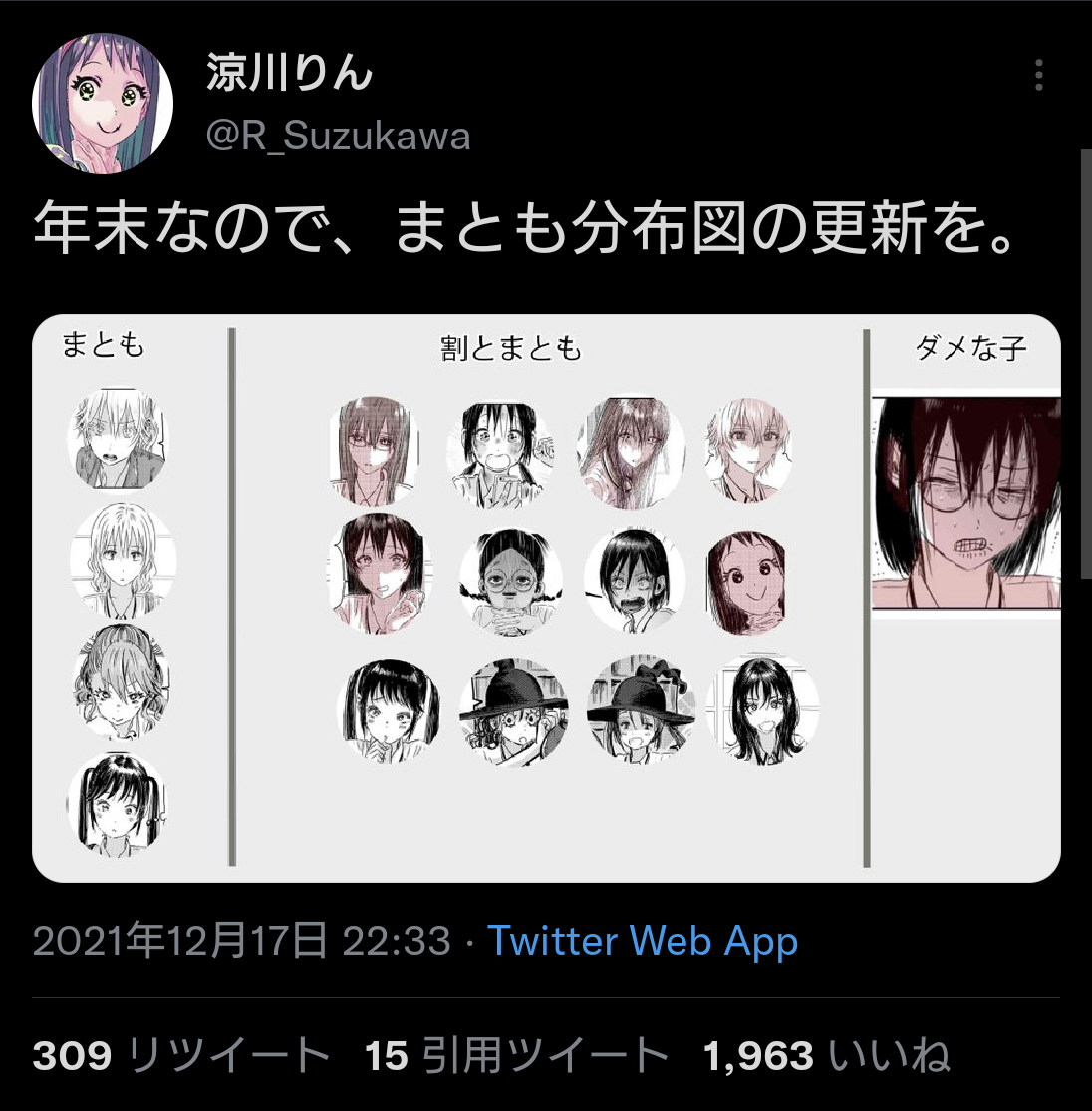Open the Twitter Web App source link

click(643, 941)
